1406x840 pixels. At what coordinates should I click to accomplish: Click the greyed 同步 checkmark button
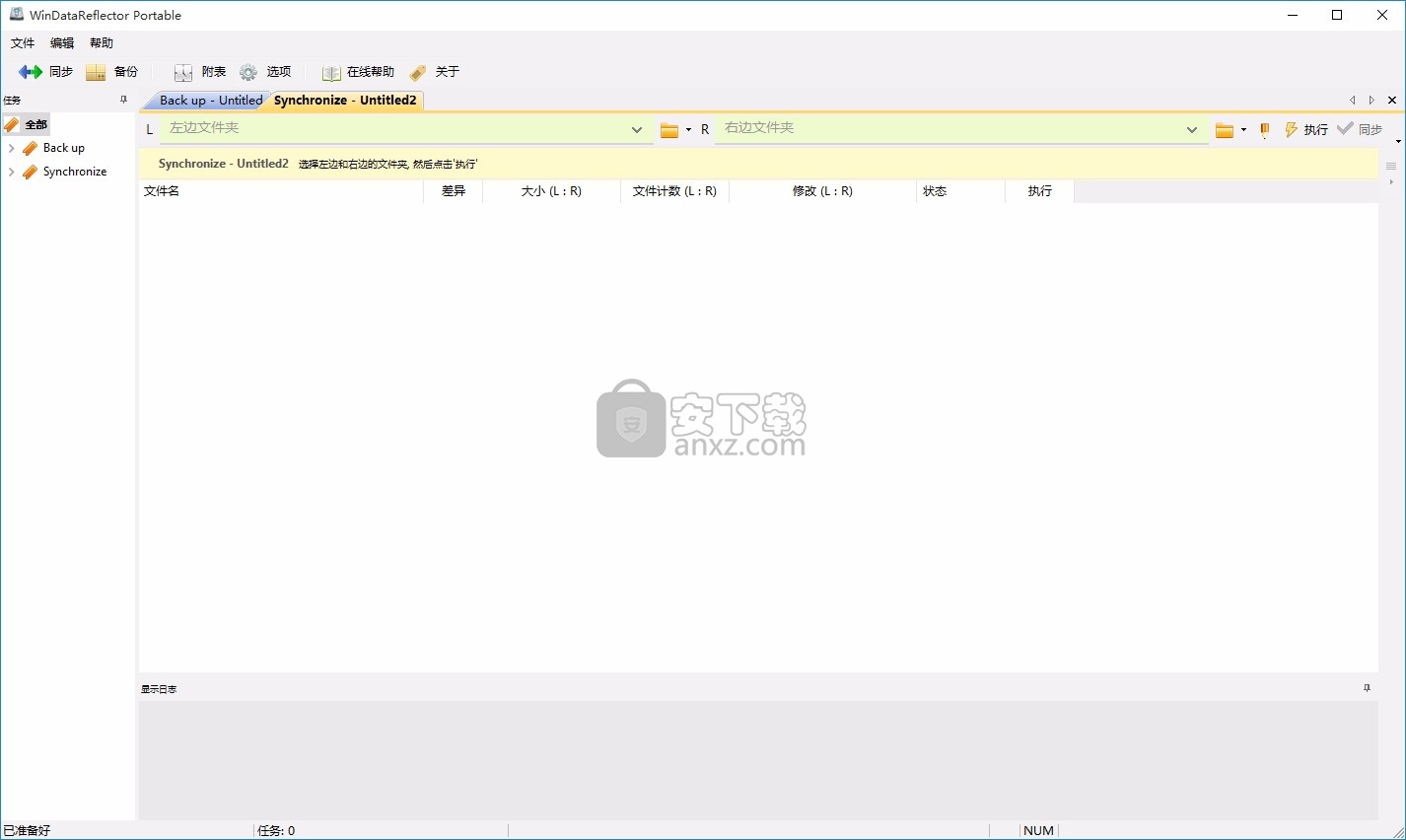coord(1360,129)
